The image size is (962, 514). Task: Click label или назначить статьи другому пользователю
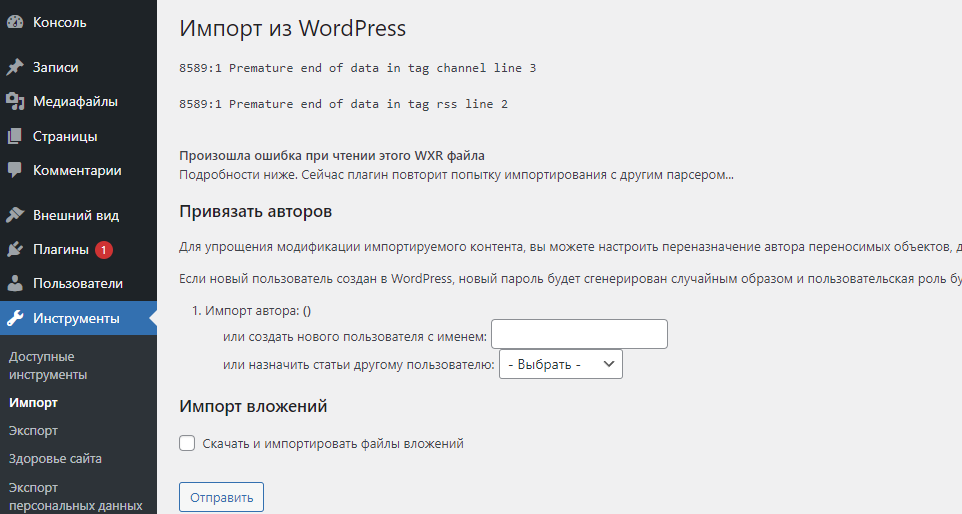point(358,365)
